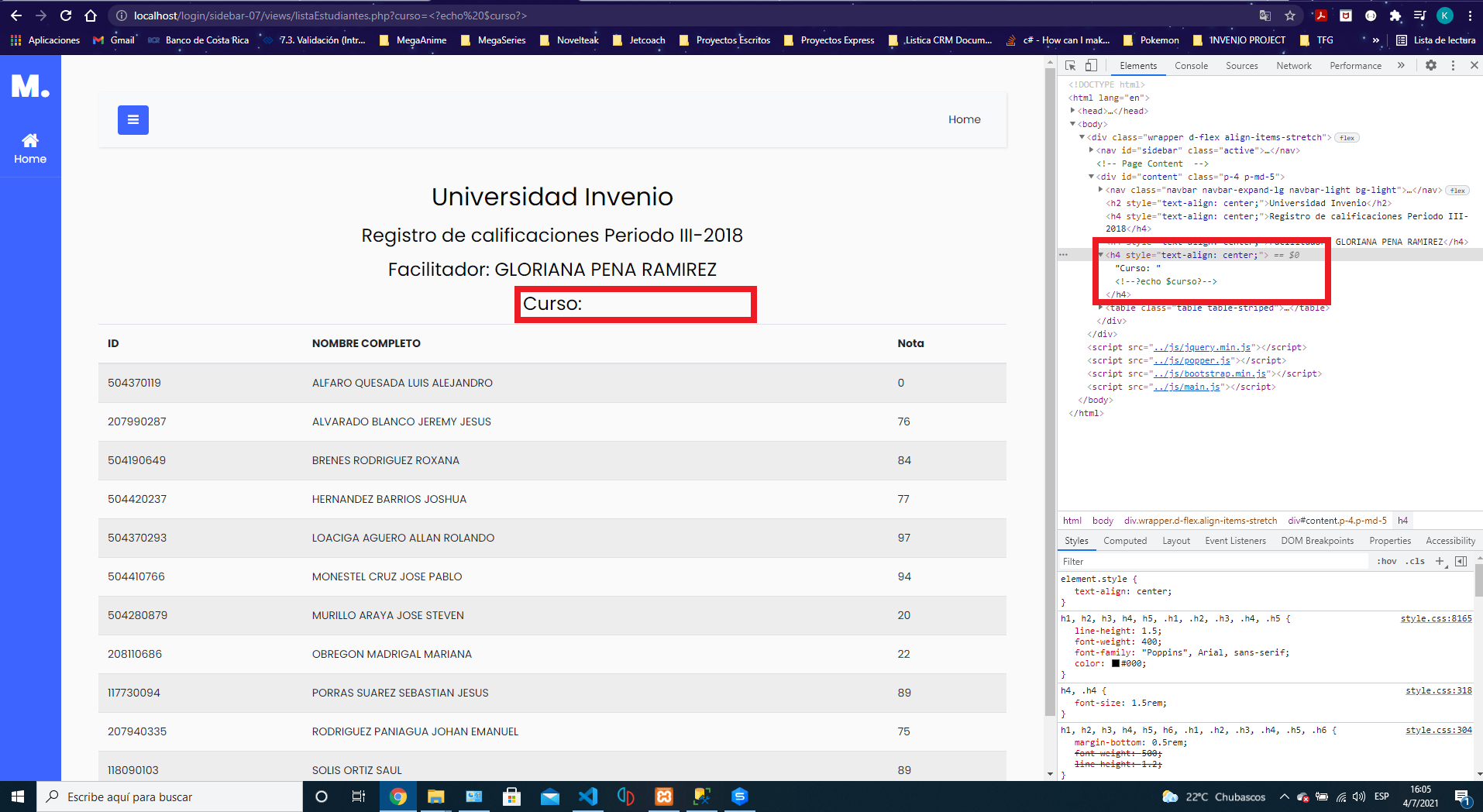Select div#content breadcrumb item

point(1337,521)
